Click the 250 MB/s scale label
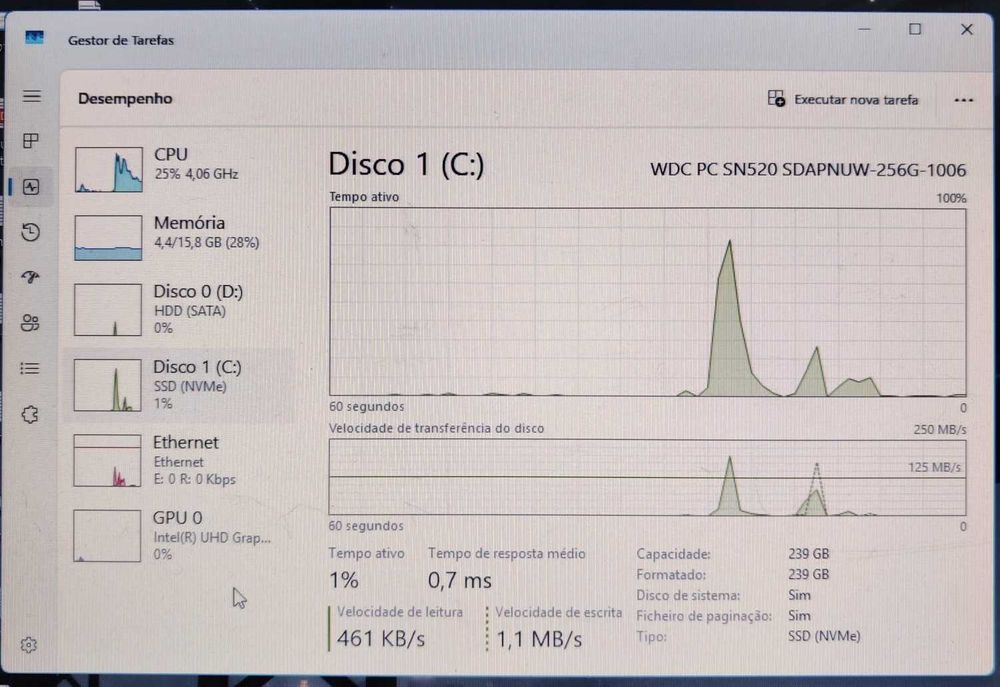The height and width of the screenshot is (687, 1000). tap(939, 429)
